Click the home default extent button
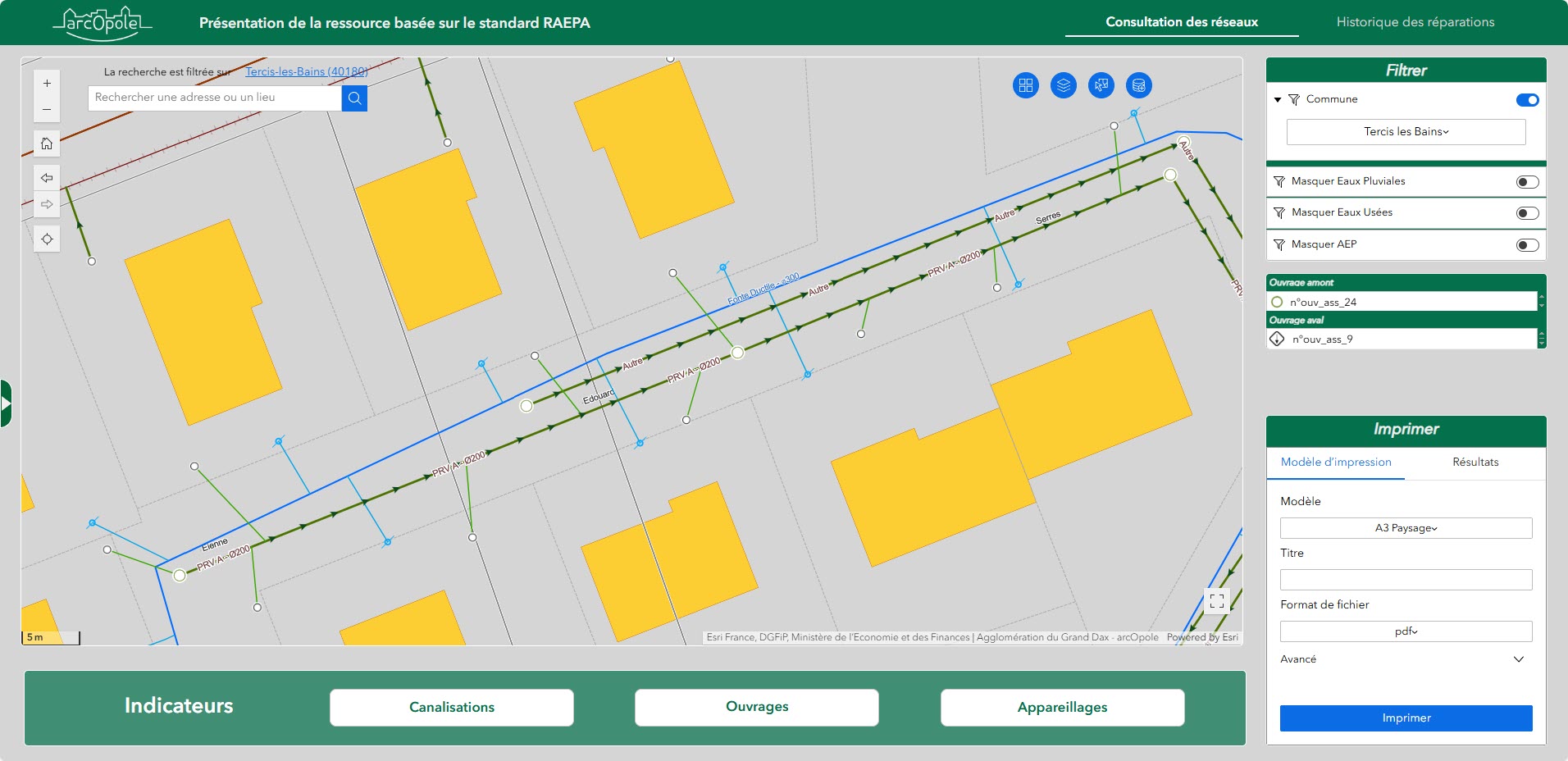Screen dimensions: 1568x761 coord(47,144)
